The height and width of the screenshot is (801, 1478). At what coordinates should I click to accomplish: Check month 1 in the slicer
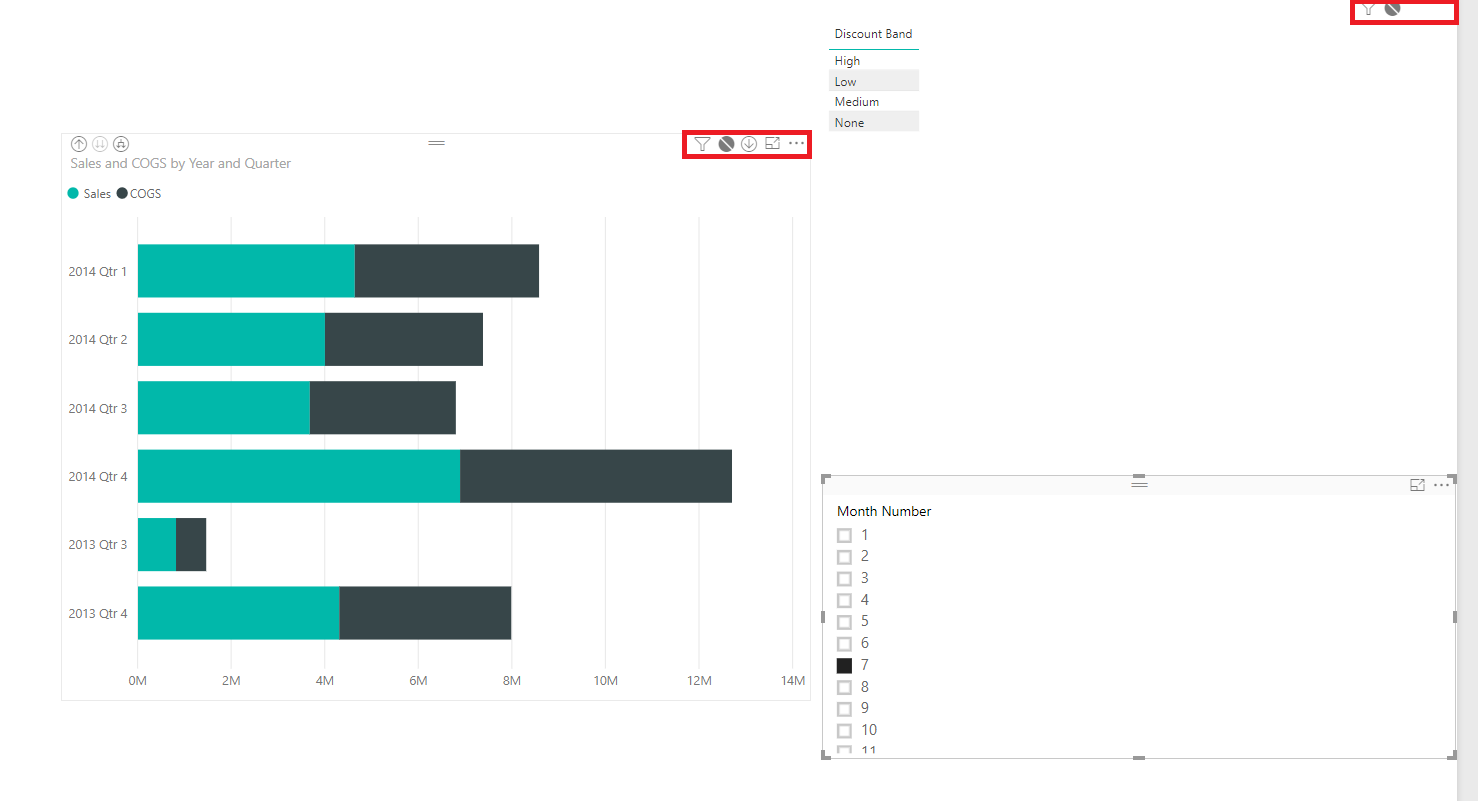pyautogui.click(x=844, y=536)
